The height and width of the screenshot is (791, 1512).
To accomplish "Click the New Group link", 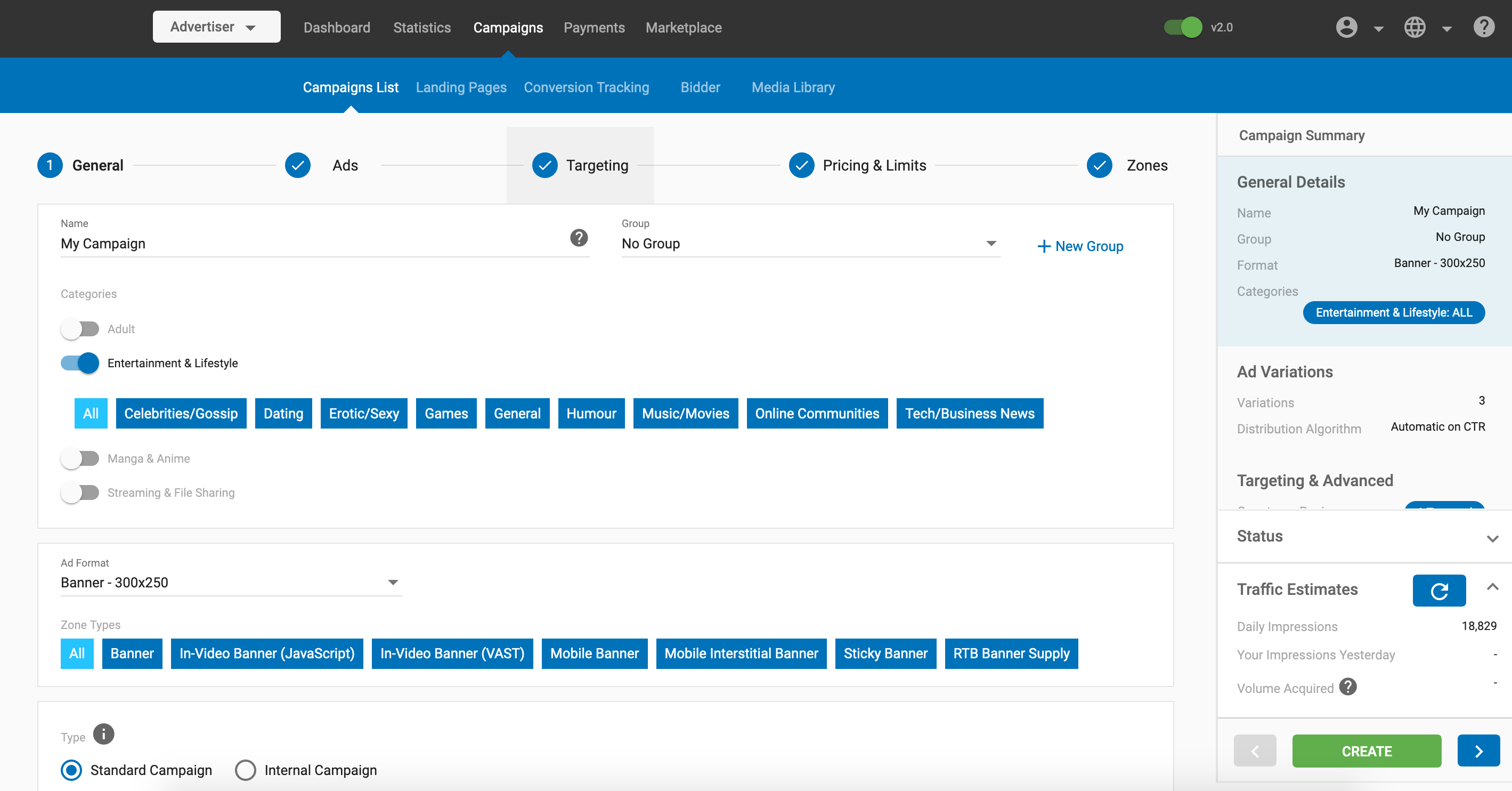I will tap(1080, 246).
